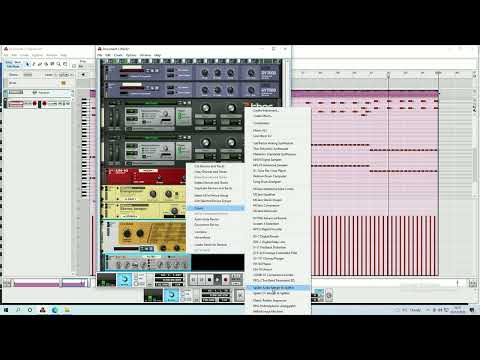Open Windows Start menu
480x360 pixels.
click(6, 310)
